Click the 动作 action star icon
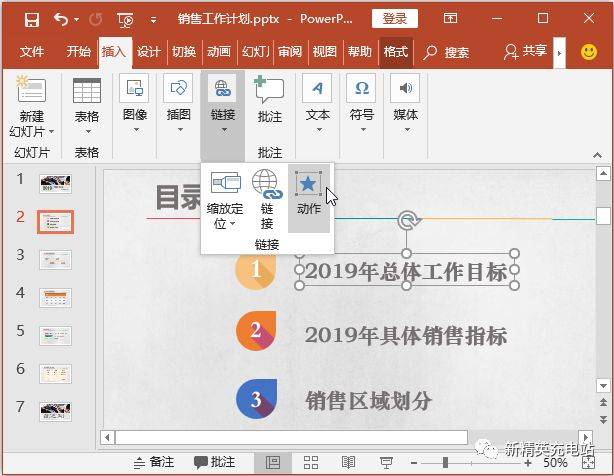Image resolution: width=614 pixels, height=476 pixels. click(309, 184)
